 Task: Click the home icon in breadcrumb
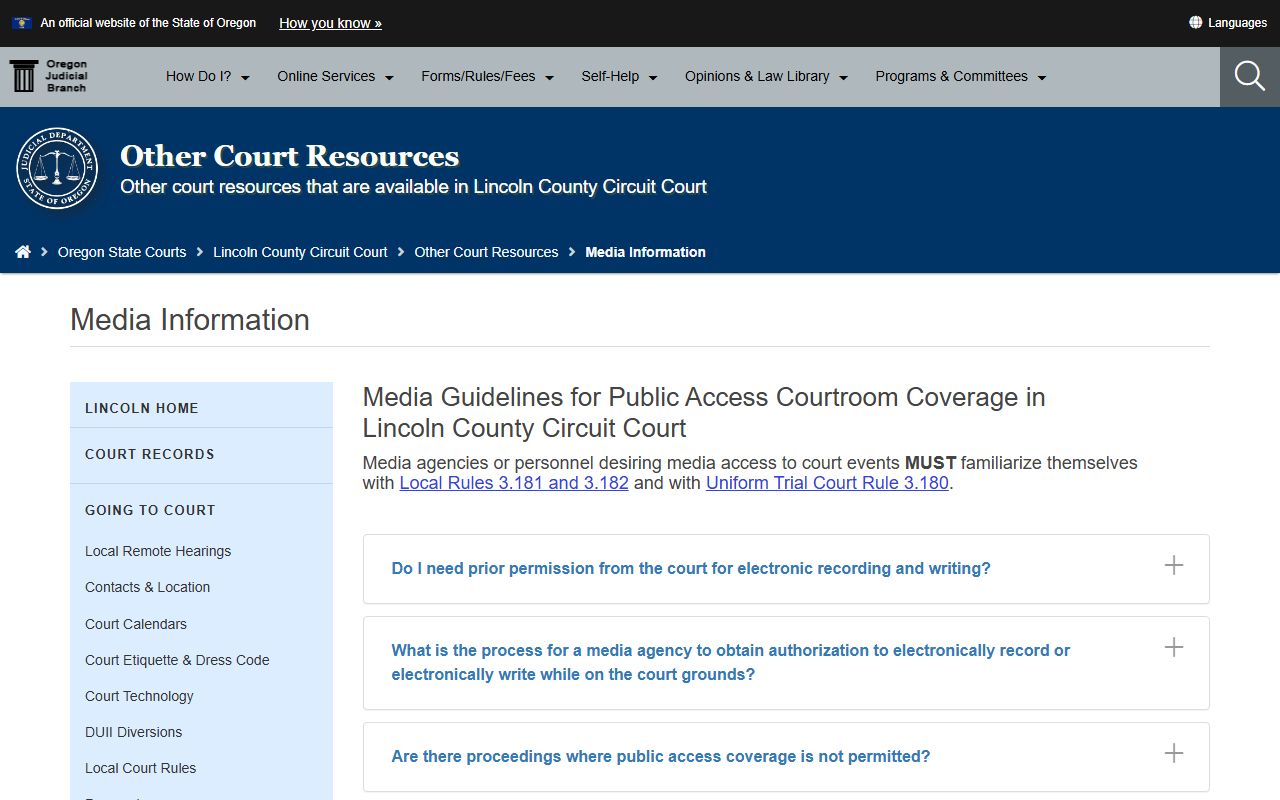[23, 252]
